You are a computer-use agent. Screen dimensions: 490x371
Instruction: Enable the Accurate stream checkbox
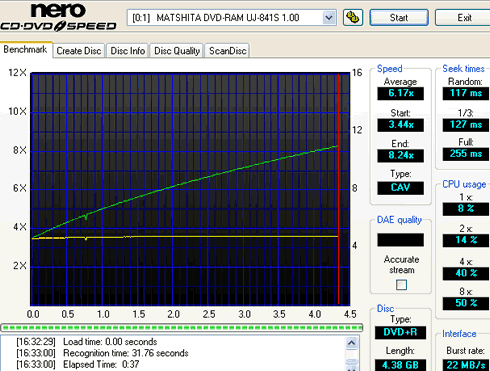401,285
